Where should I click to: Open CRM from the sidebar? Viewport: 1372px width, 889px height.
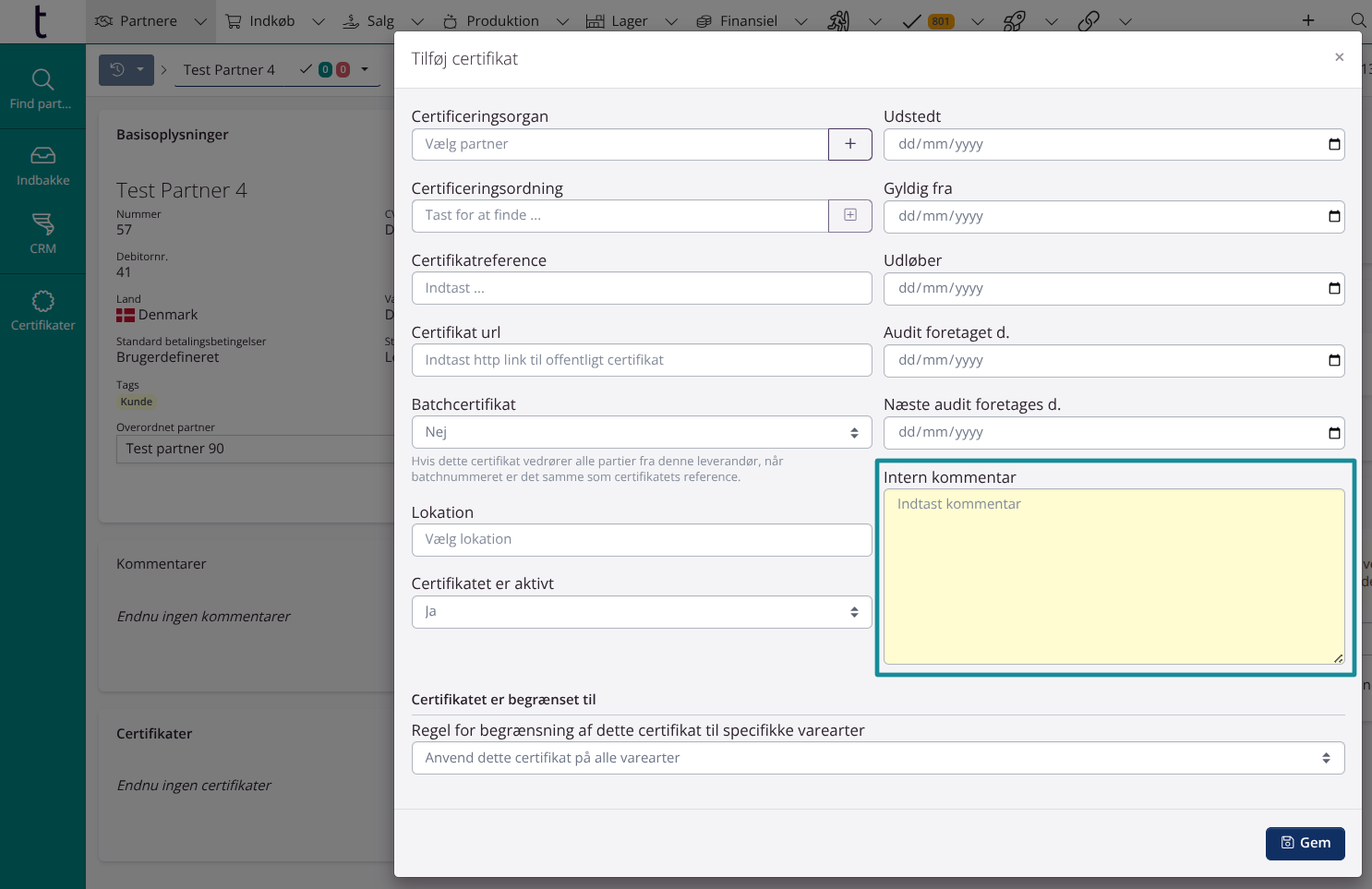click(x=42, y=234)
